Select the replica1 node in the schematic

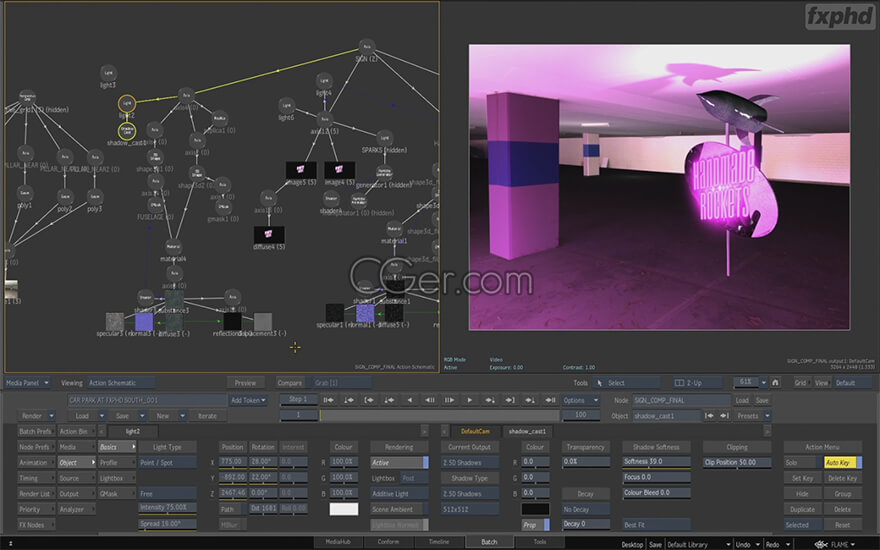(219, 118)
